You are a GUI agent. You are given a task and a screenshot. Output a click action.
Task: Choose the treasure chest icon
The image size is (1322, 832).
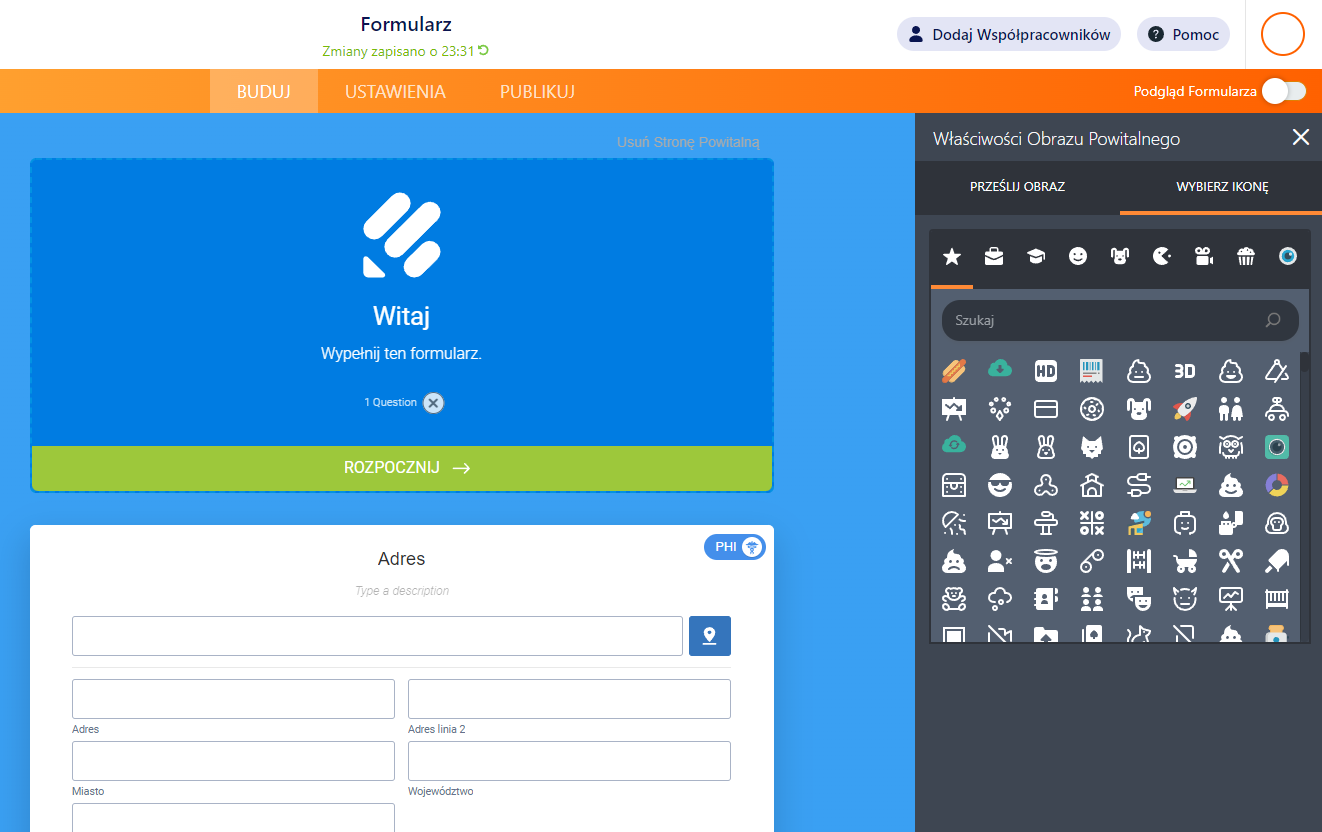(954, 485)
